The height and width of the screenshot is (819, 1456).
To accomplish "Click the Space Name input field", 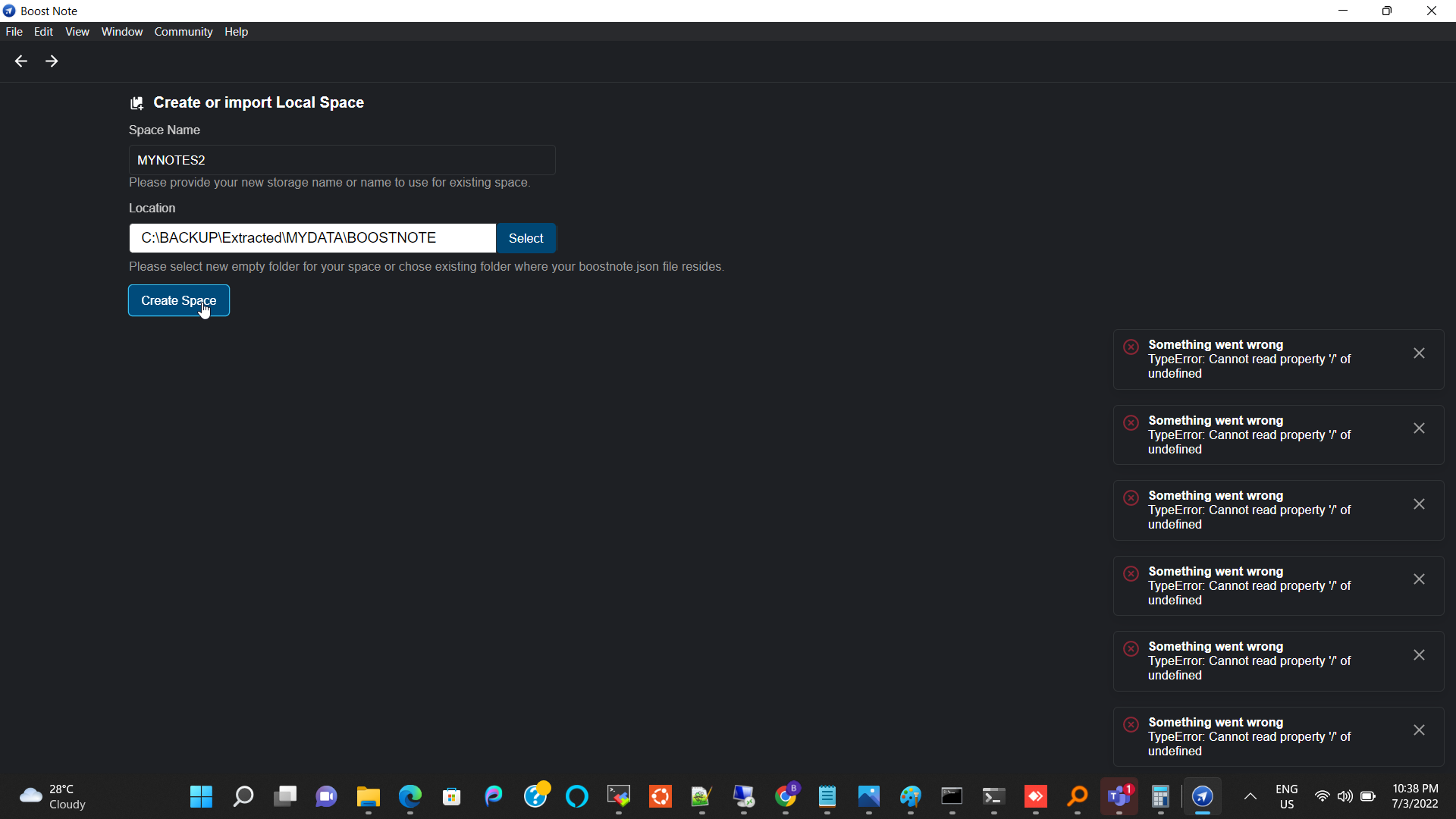I will [342, 160].
